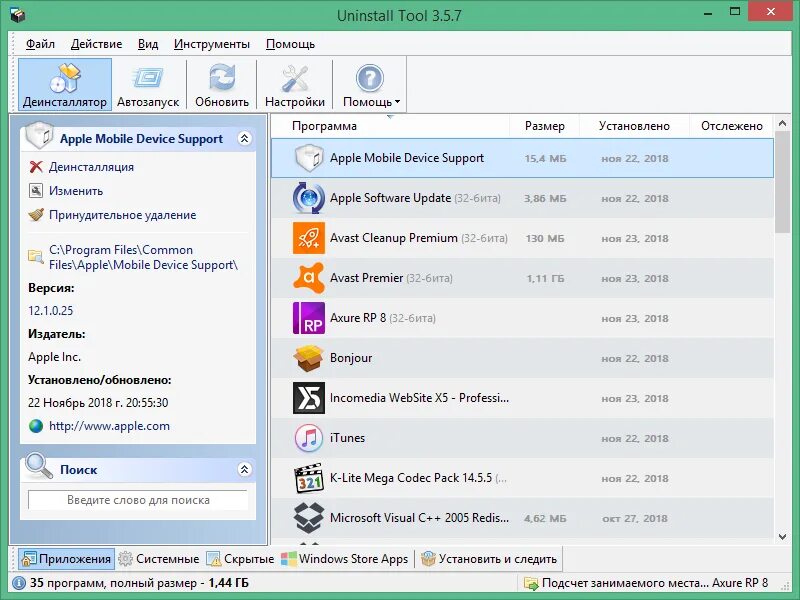Image resolution: width=800 pixels, height=600 pixels.
Task: Click the Изменить link
Action: 76,191
